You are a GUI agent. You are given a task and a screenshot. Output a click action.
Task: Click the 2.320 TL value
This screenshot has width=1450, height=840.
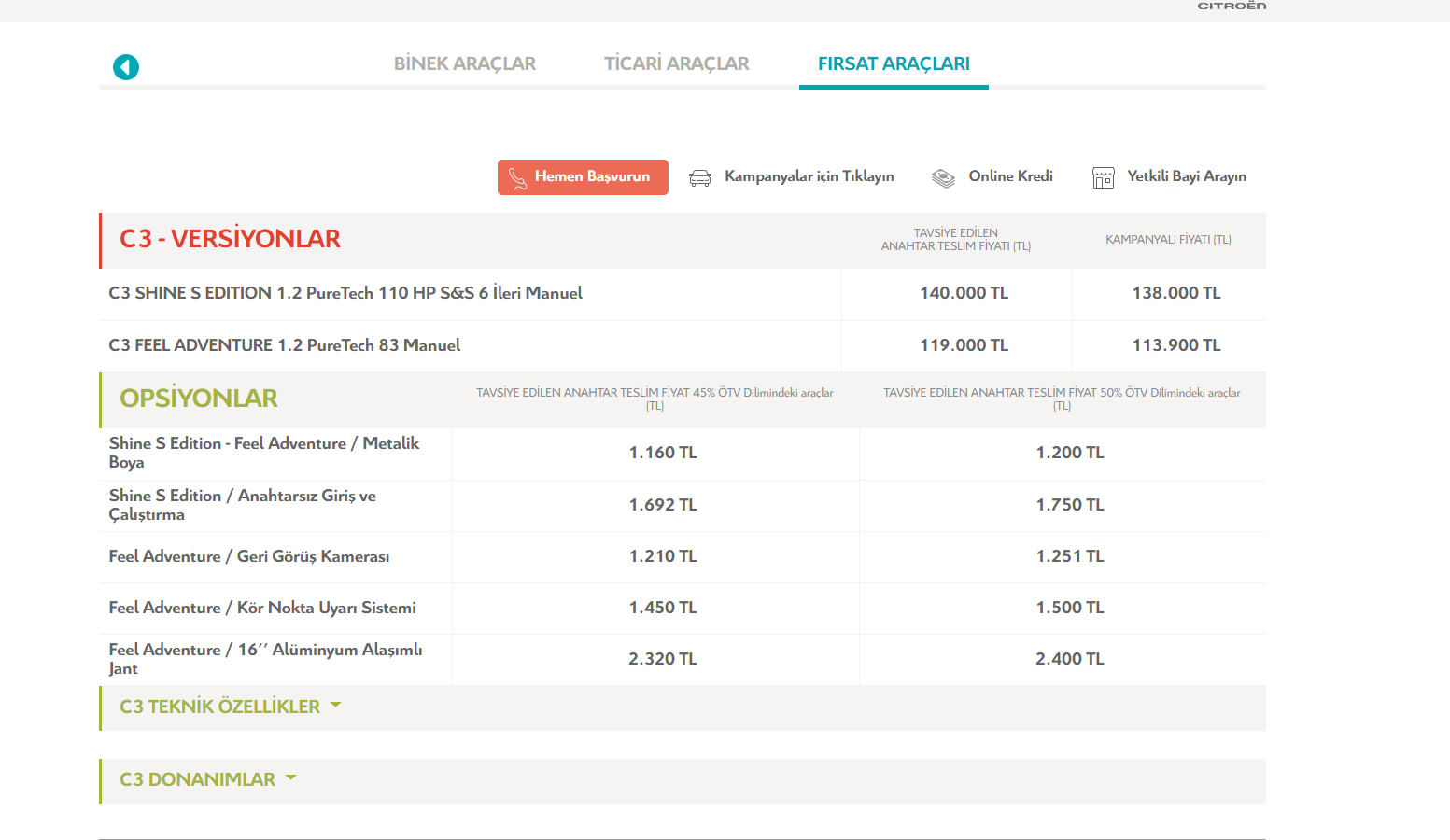coord(663,659)
